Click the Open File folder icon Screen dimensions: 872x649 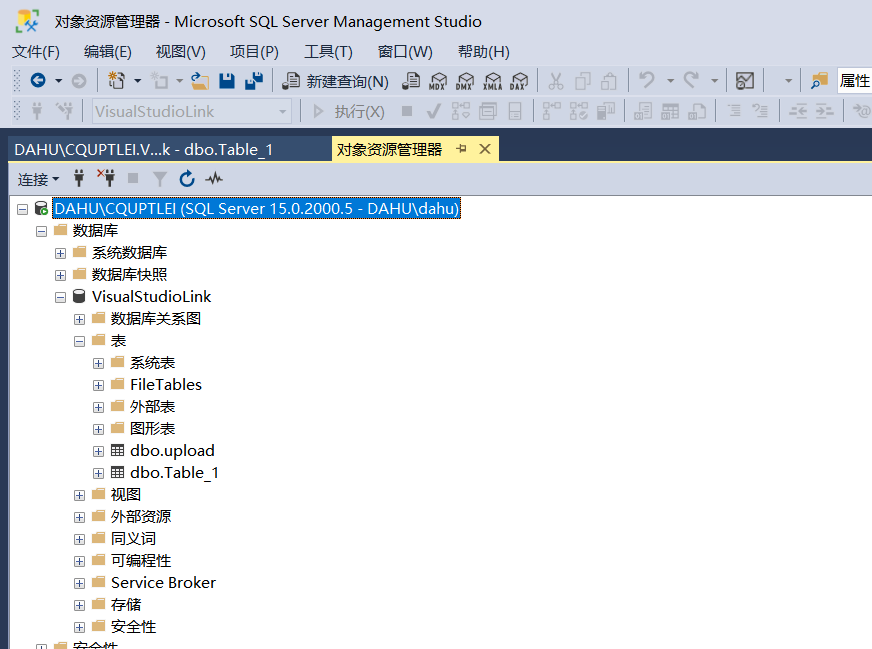click(x=200, y=81)
